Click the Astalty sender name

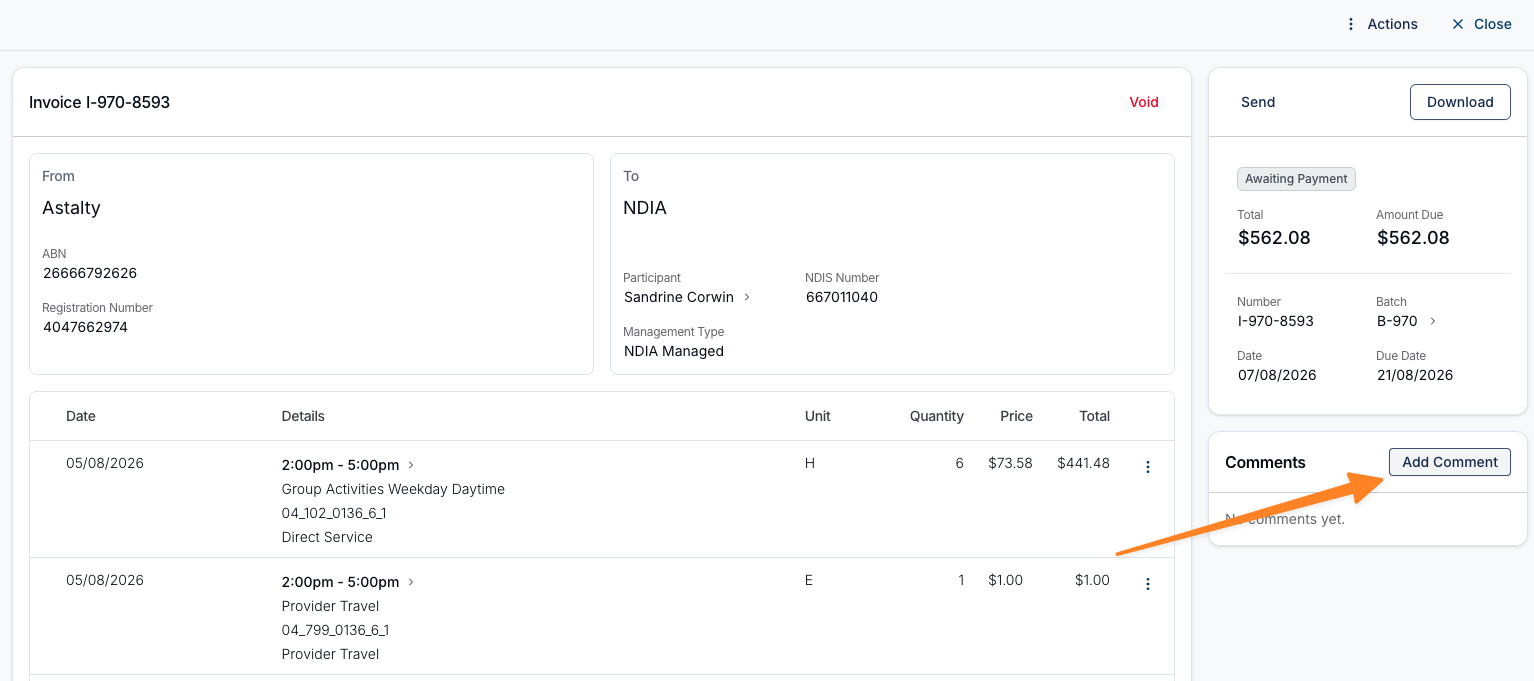(x=71, y=208)
